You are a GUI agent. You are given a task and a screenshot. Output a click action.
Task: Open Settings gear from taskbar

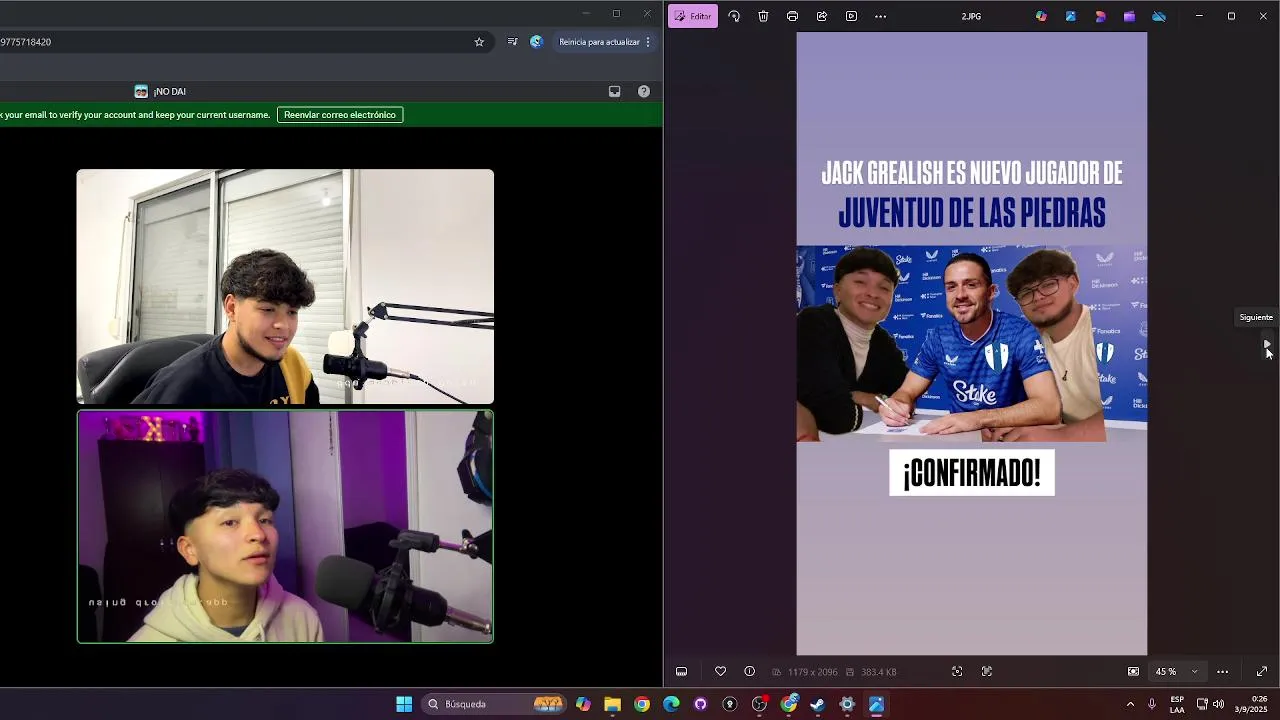(847, 704)
